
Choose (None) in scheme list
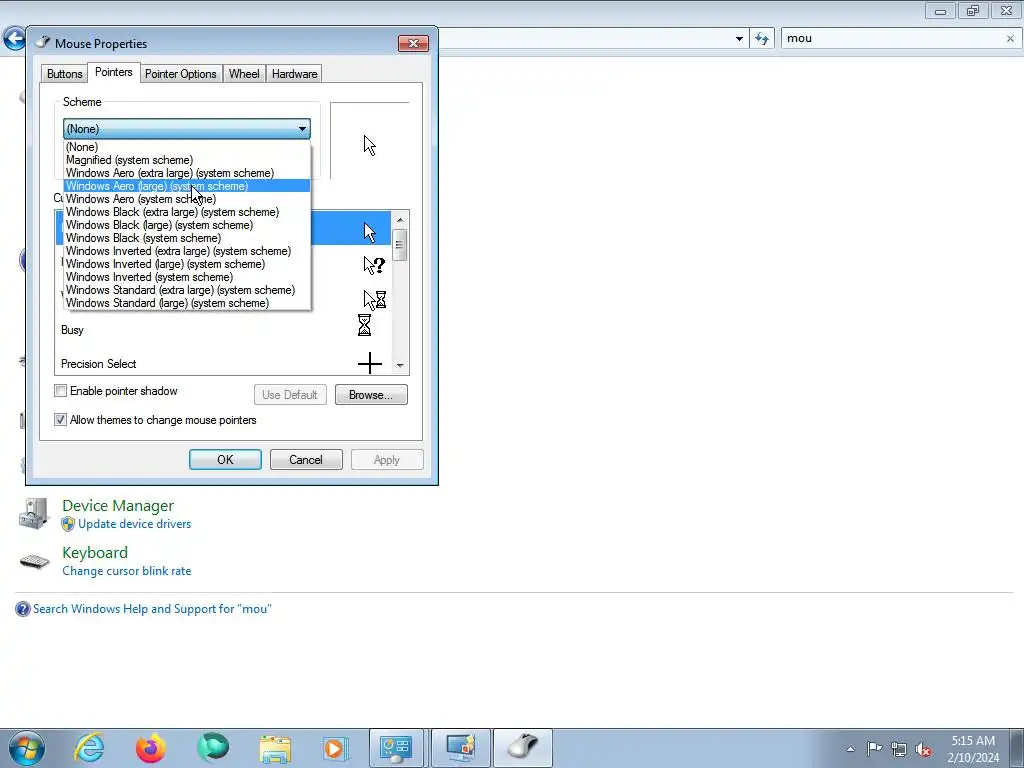[x=187, y=147]
